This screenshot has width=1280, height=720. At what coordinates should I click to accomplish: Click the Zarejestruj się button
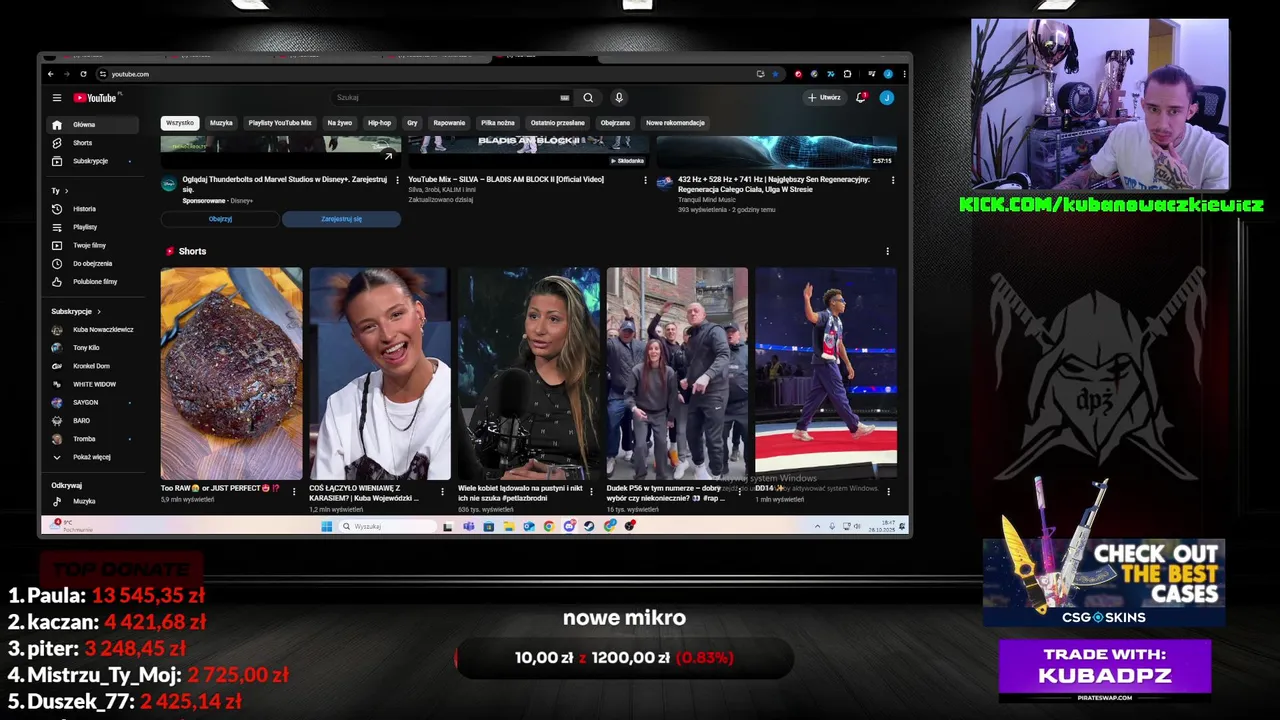pos(342,219)
